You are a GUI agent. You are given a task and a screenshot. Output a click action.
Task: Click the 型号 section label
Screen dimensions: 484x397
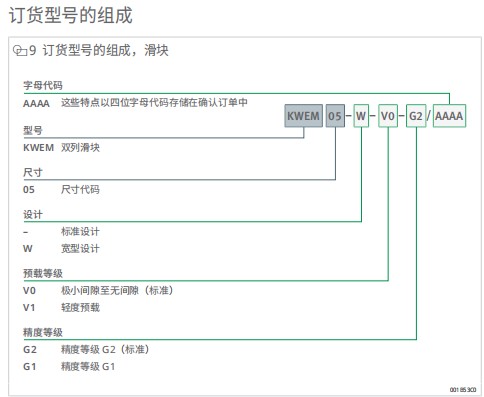(33, 130)
